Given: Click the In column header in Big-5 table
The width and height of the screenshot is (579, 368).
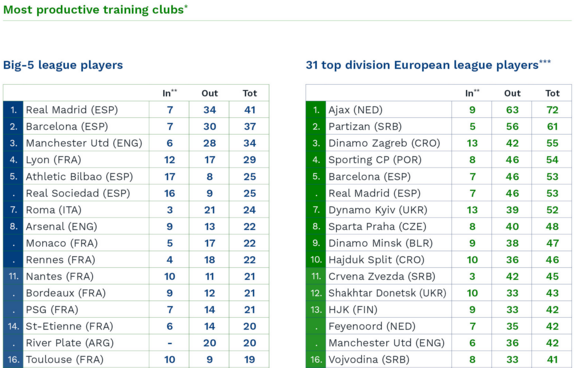Looking at the screenshot, I should point(169,93).
